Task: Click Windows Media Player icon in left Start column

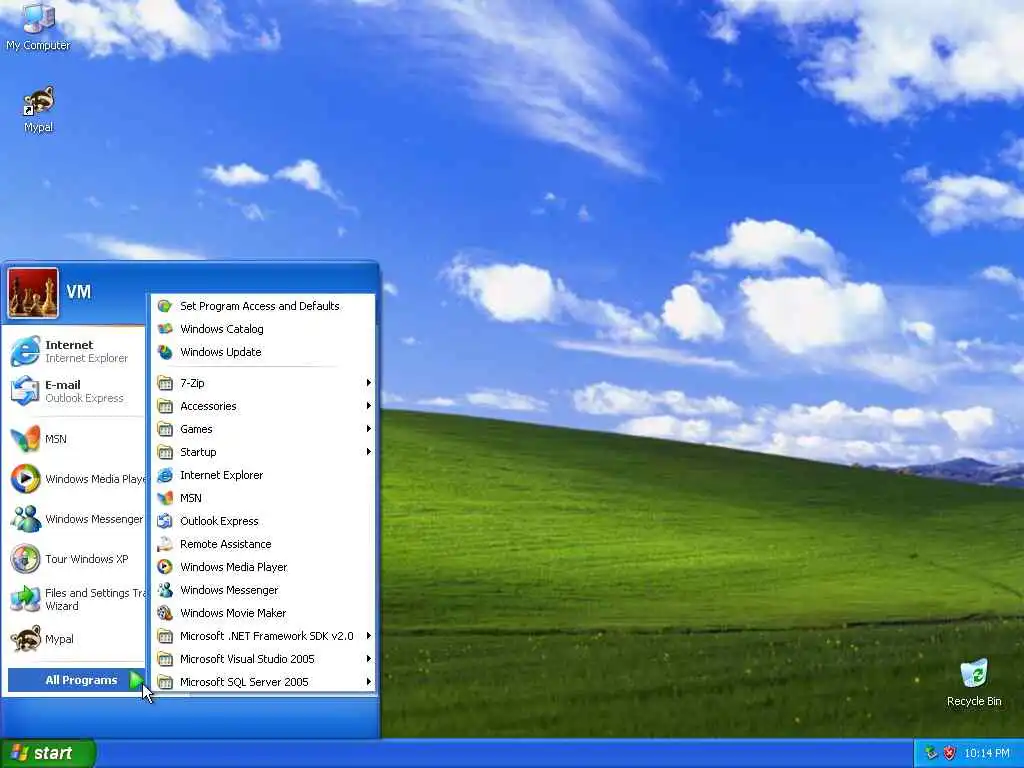Action: [25, 479]
